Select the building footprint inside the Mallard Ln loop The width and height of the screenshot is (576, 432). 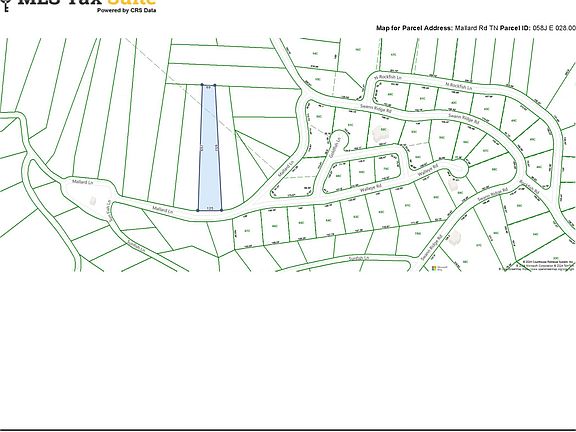point(93,200)
